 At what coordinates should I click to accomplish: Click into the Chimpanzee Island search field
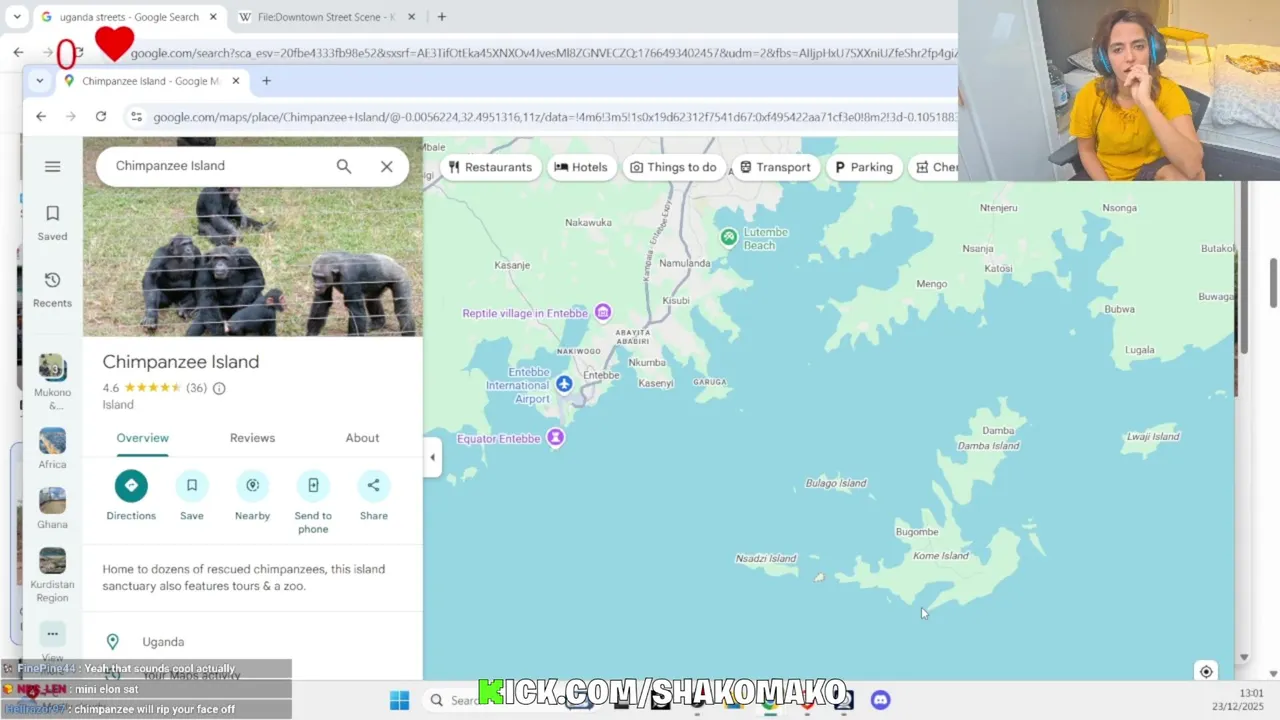[220, 166]
